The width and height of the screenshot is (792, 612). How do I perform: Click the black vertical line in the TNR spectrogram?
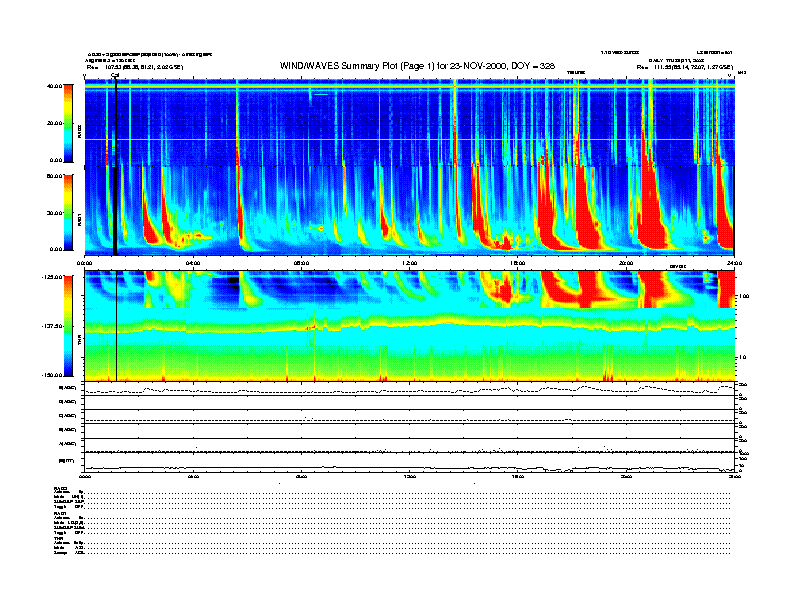click(117, 326)
